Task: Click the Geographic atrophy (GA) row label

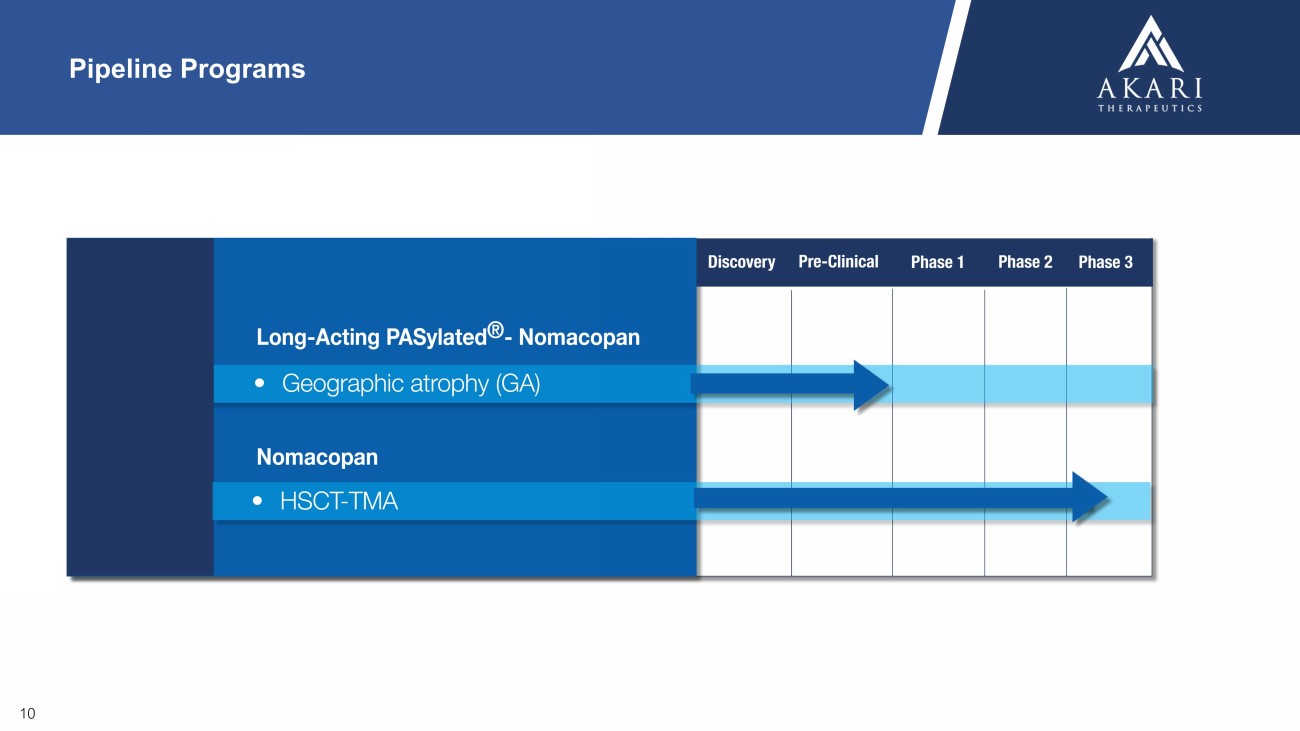Action: tap(410, 384)
